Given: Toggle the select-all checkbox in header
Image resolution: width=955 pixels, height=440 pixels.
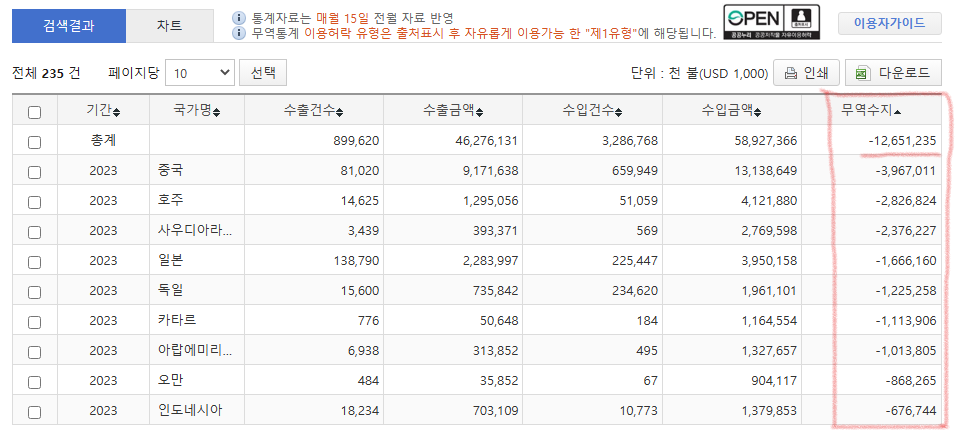Looking at the screenshot, I should pos(35,112).
